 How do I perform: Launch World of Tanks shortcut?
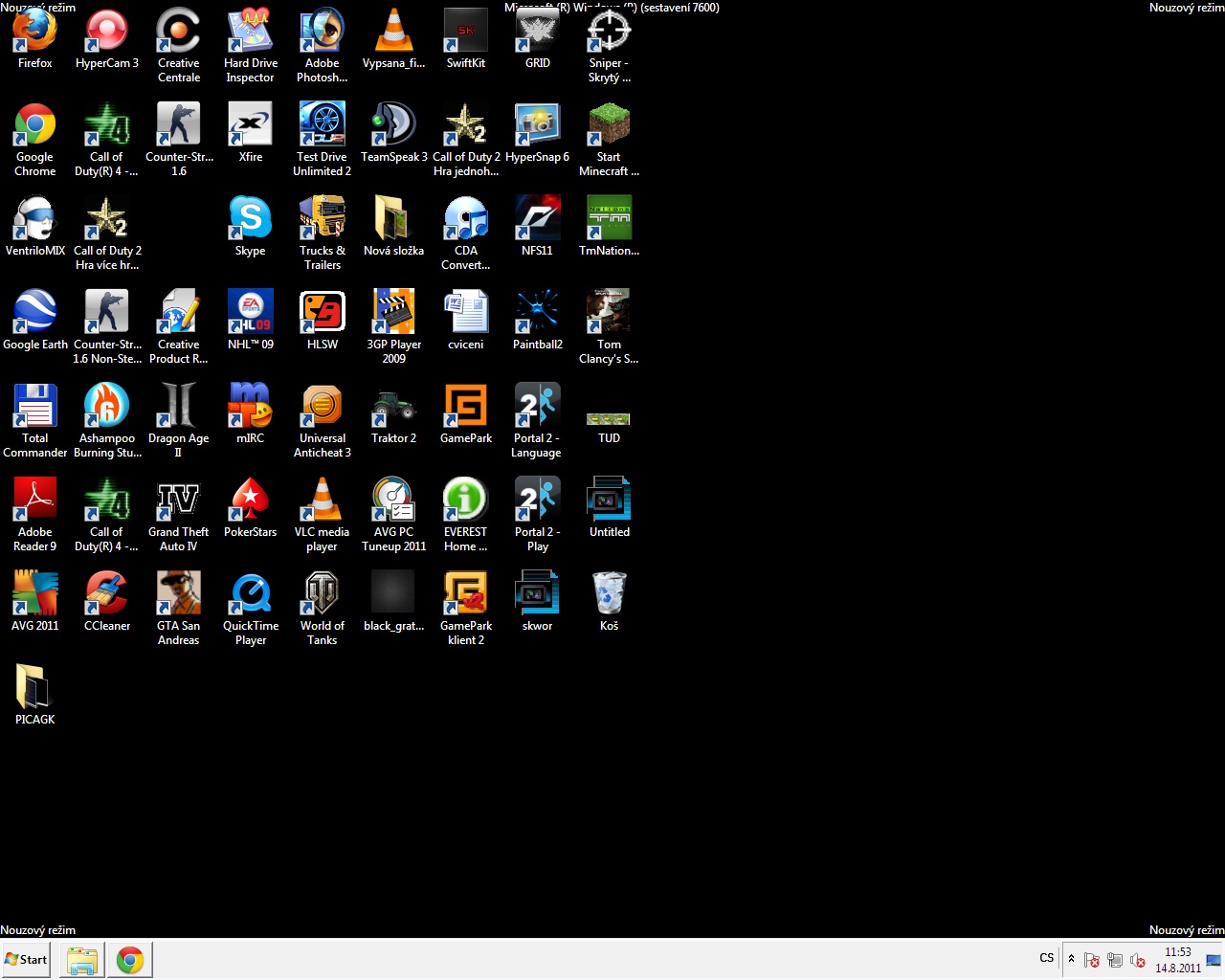[323, 609]
